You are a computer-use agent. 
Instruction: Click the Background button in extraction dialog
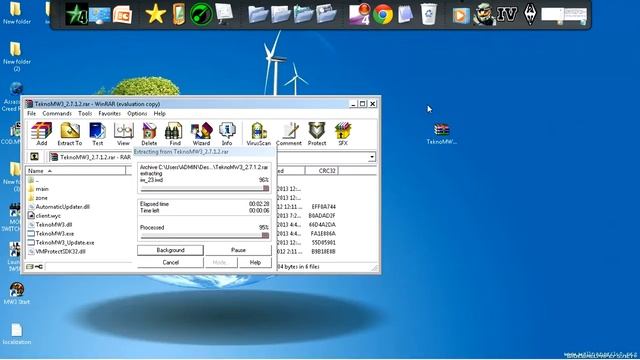click(170, 250)
